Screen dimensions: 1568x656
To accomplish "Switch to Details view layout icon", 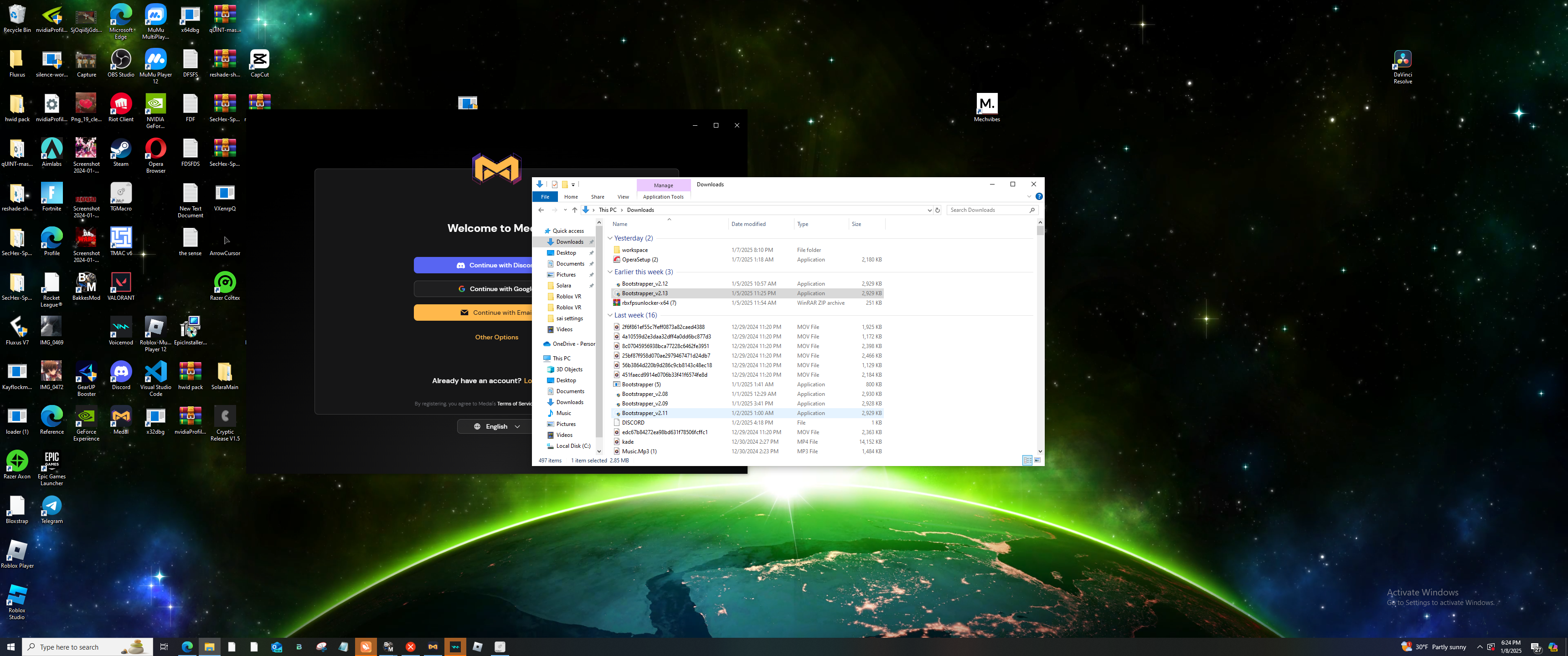I will [x=1027, y=460].
